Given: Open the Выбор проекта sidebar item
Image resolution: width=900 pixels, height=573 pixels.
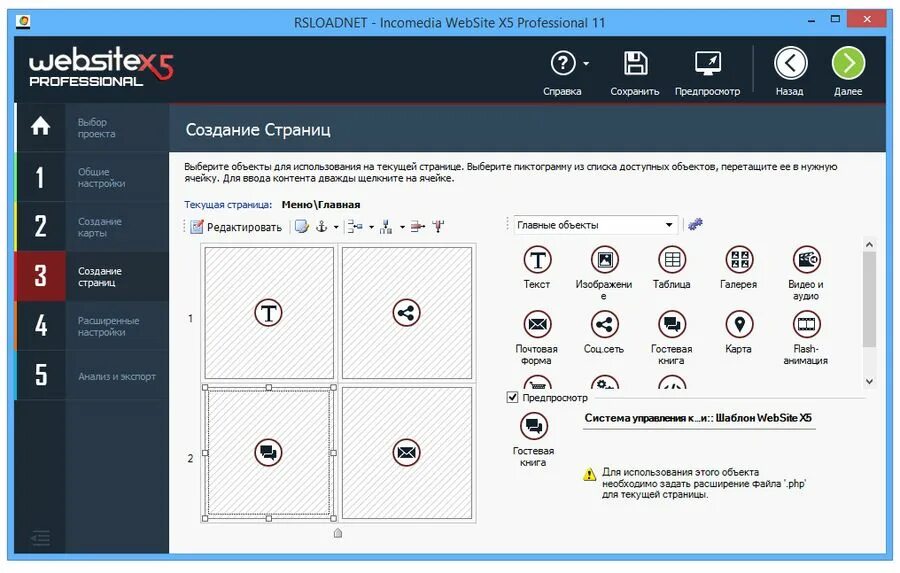Looking at the screenshot, I should point(92,127).
